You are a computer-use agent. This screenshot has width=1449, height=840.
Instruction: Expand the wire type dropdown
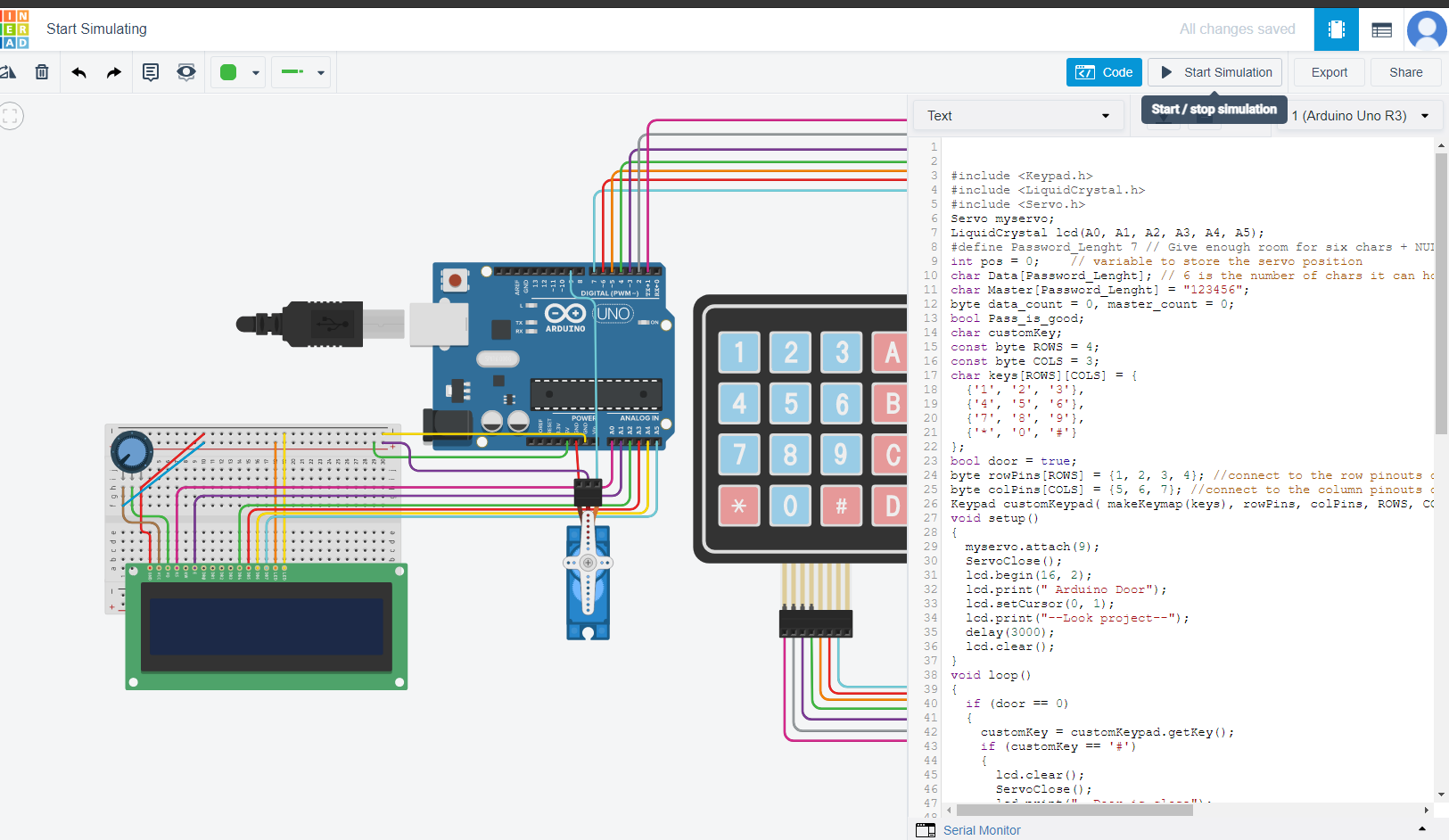point(302,72)
